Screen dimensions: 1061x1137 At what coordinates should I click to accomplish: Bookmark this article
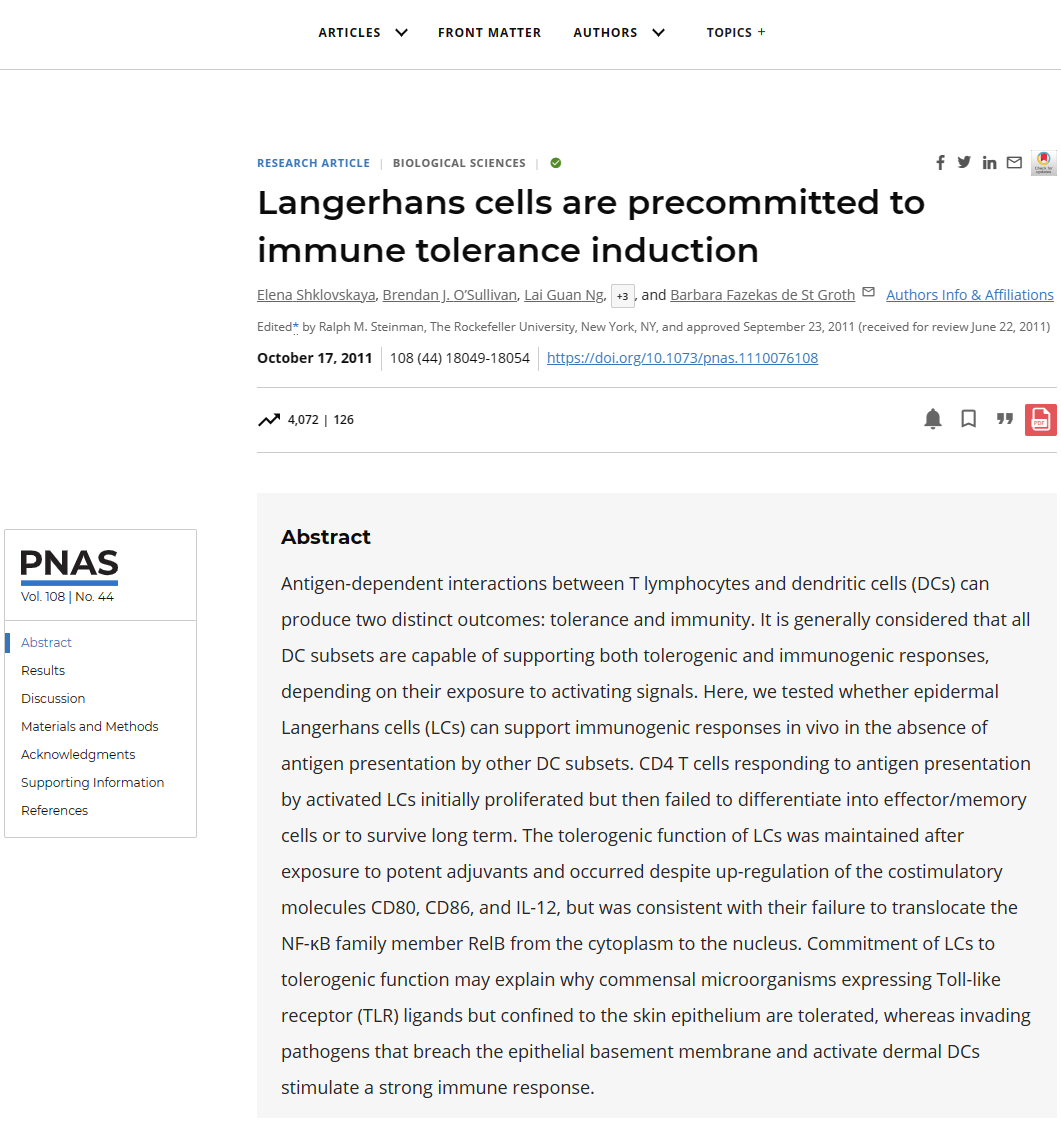[x=968, y=419]
